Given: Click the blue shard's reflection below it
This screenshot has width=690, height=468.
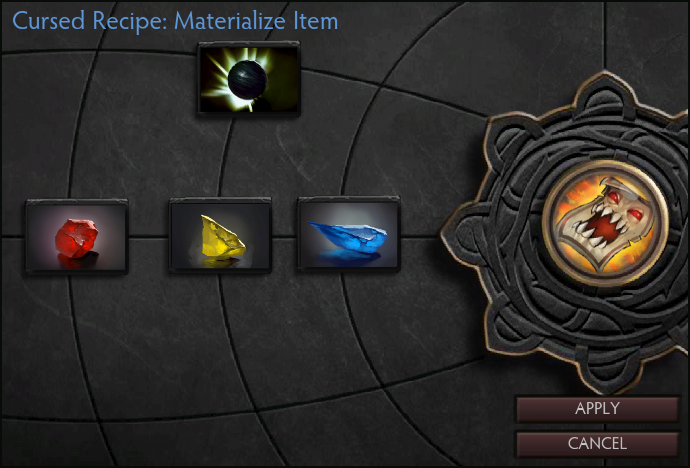Looking at the screenshot, I should coord(348,257).
